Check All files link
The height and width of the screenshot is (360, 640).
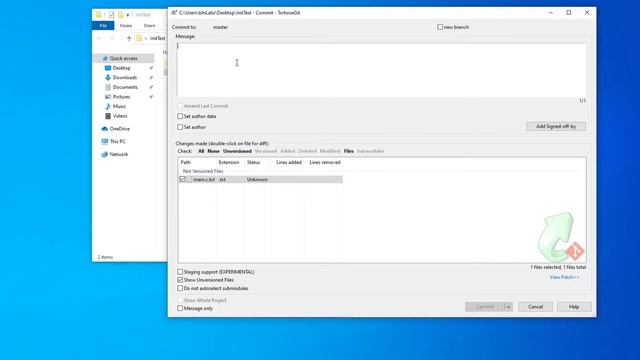[x=201, y=151]
